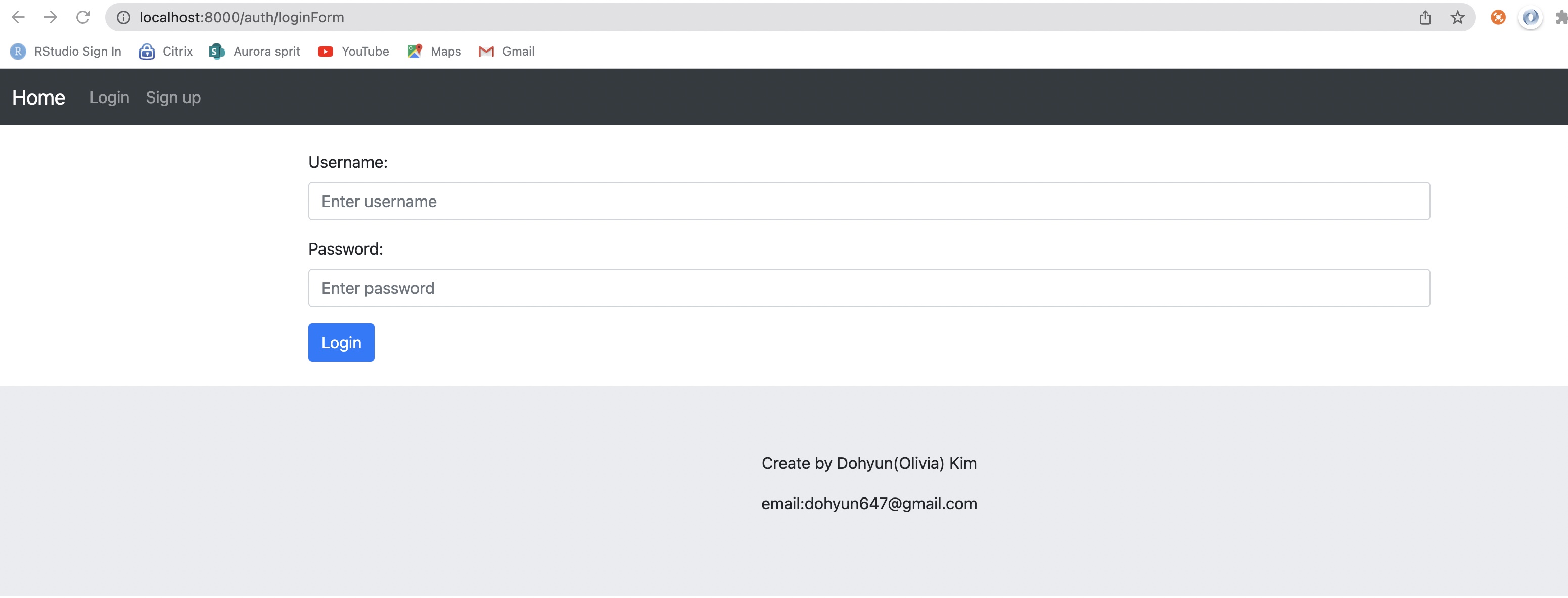Open the RStudio Sign In bookmark
Screen dimensions: 1568x598
66,52
